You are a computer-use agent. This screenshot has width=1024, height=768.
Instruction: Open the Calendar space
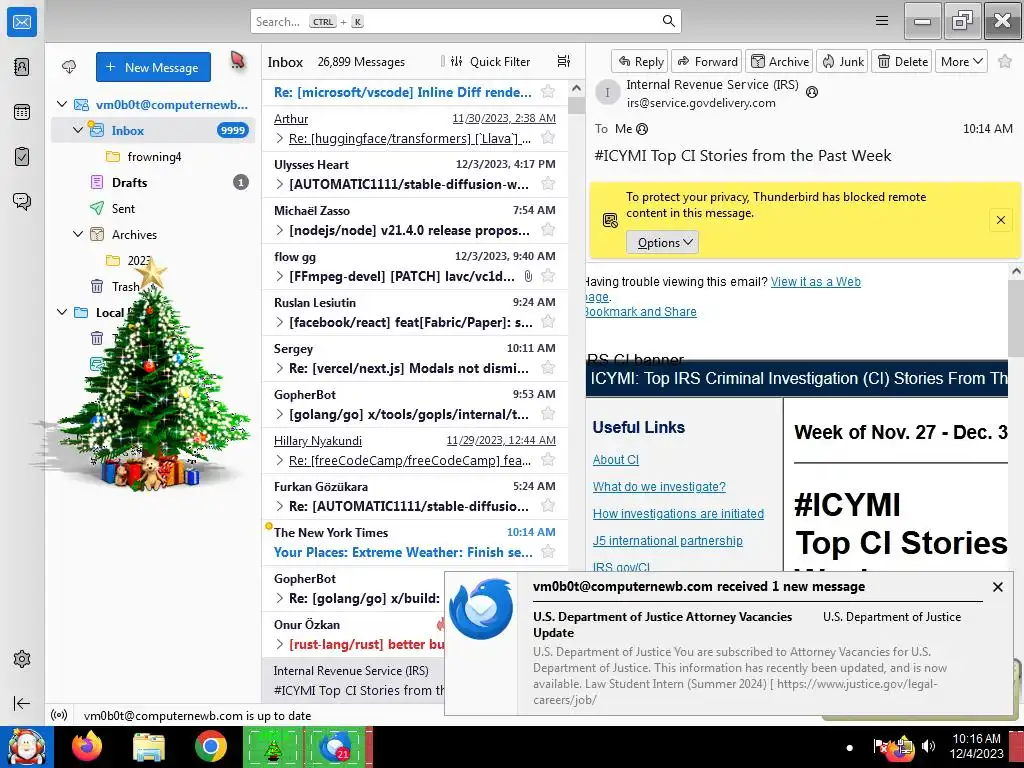coord(22,112)
